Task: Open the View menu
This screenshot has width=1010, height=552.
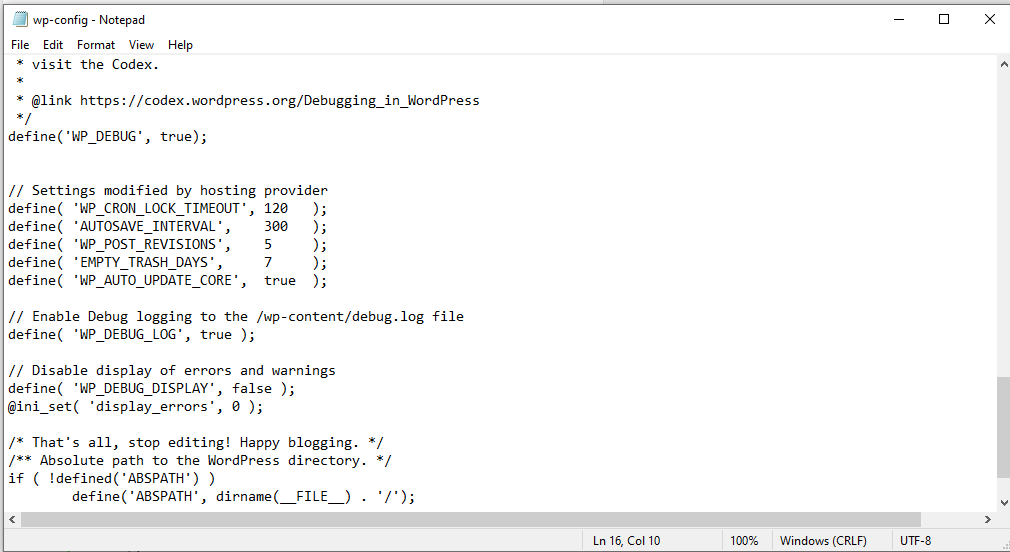Action: tap(141, 44)
